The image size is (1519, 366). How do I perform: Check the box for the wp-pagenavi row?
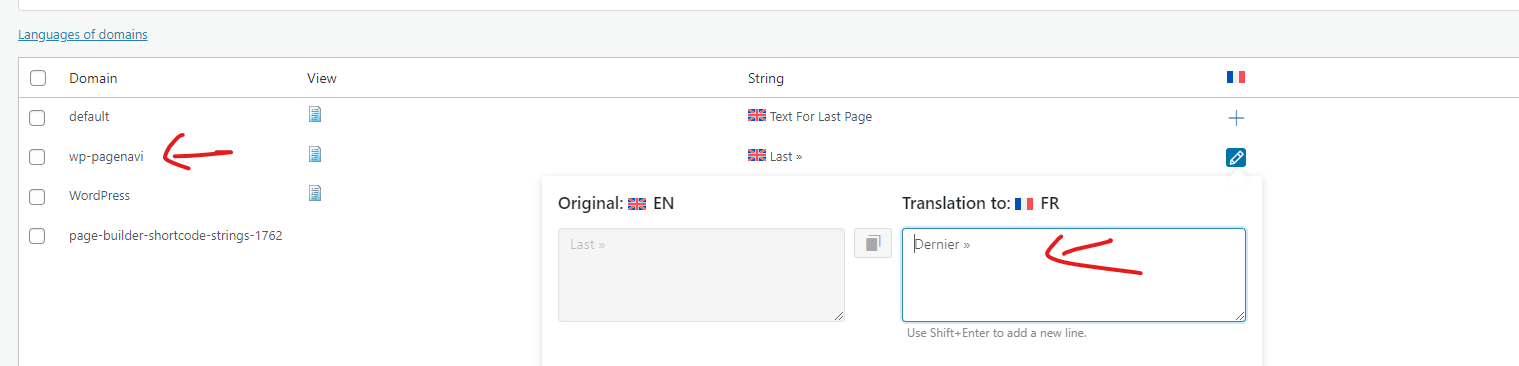[x=38, y=157]
